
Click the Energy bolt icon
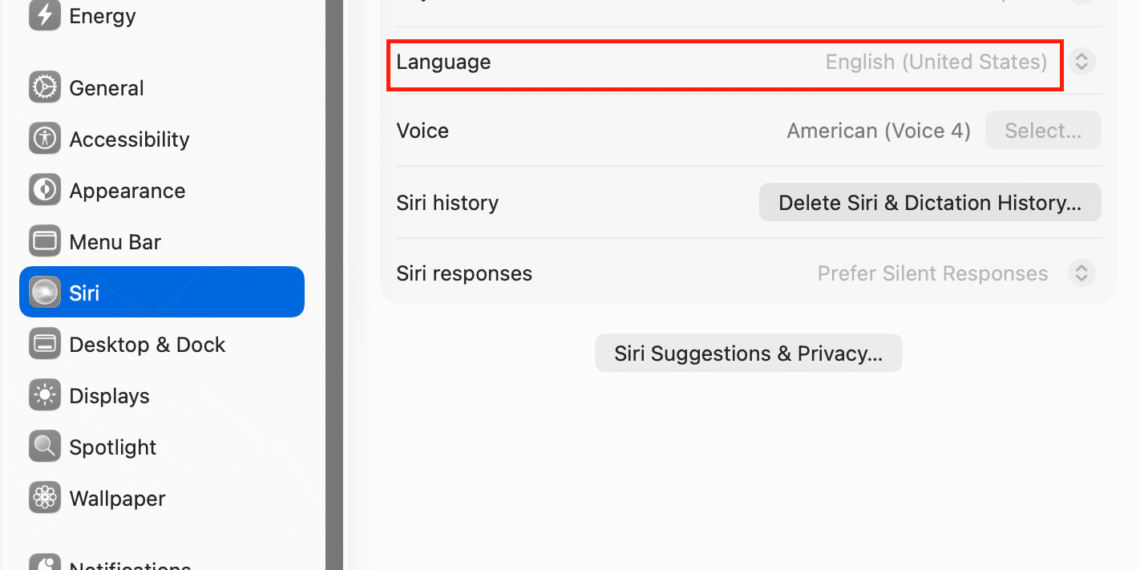[x=44, y=16]
